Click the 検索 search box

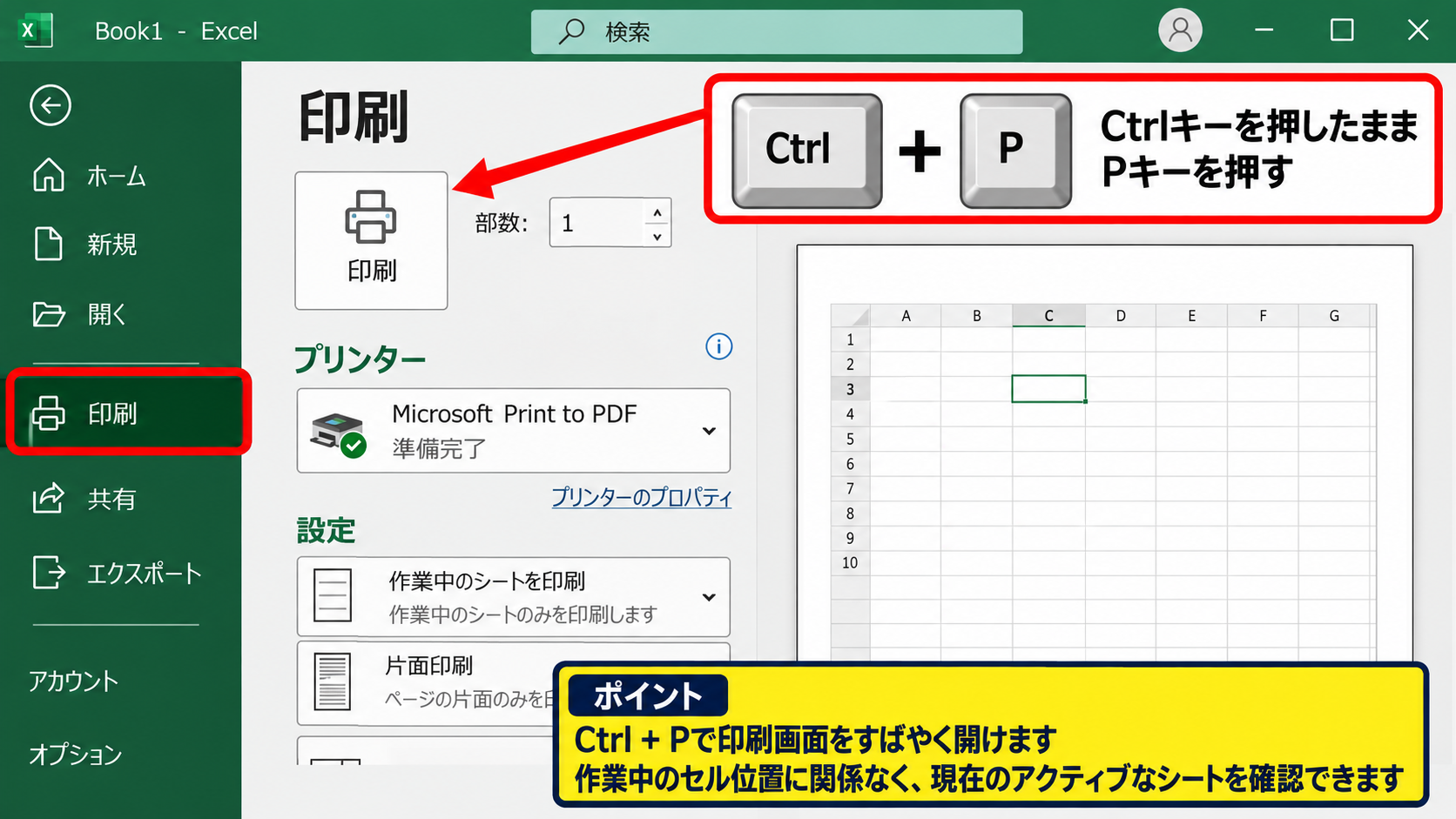tap(777, 31)
